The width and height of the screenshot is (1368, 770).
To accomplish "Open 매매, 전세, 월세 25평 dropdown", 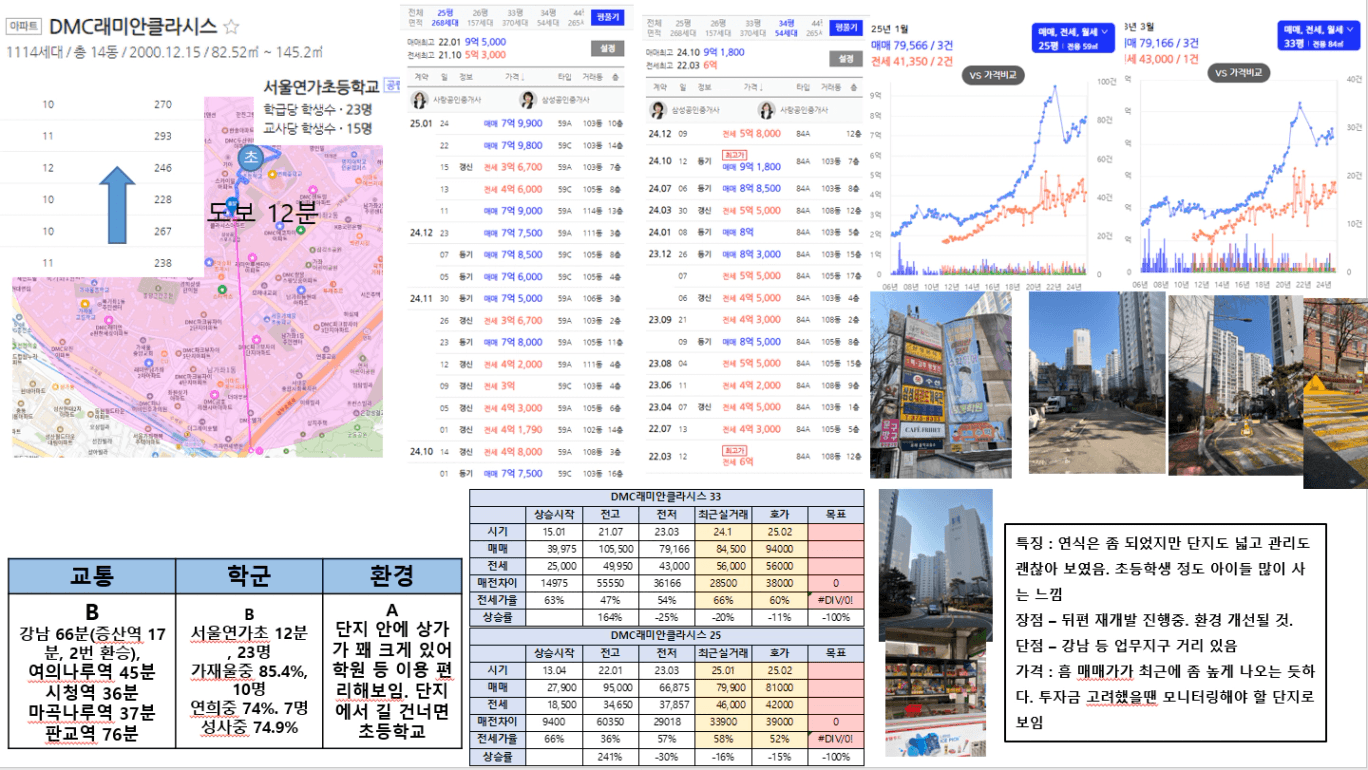I will 1074,38.
